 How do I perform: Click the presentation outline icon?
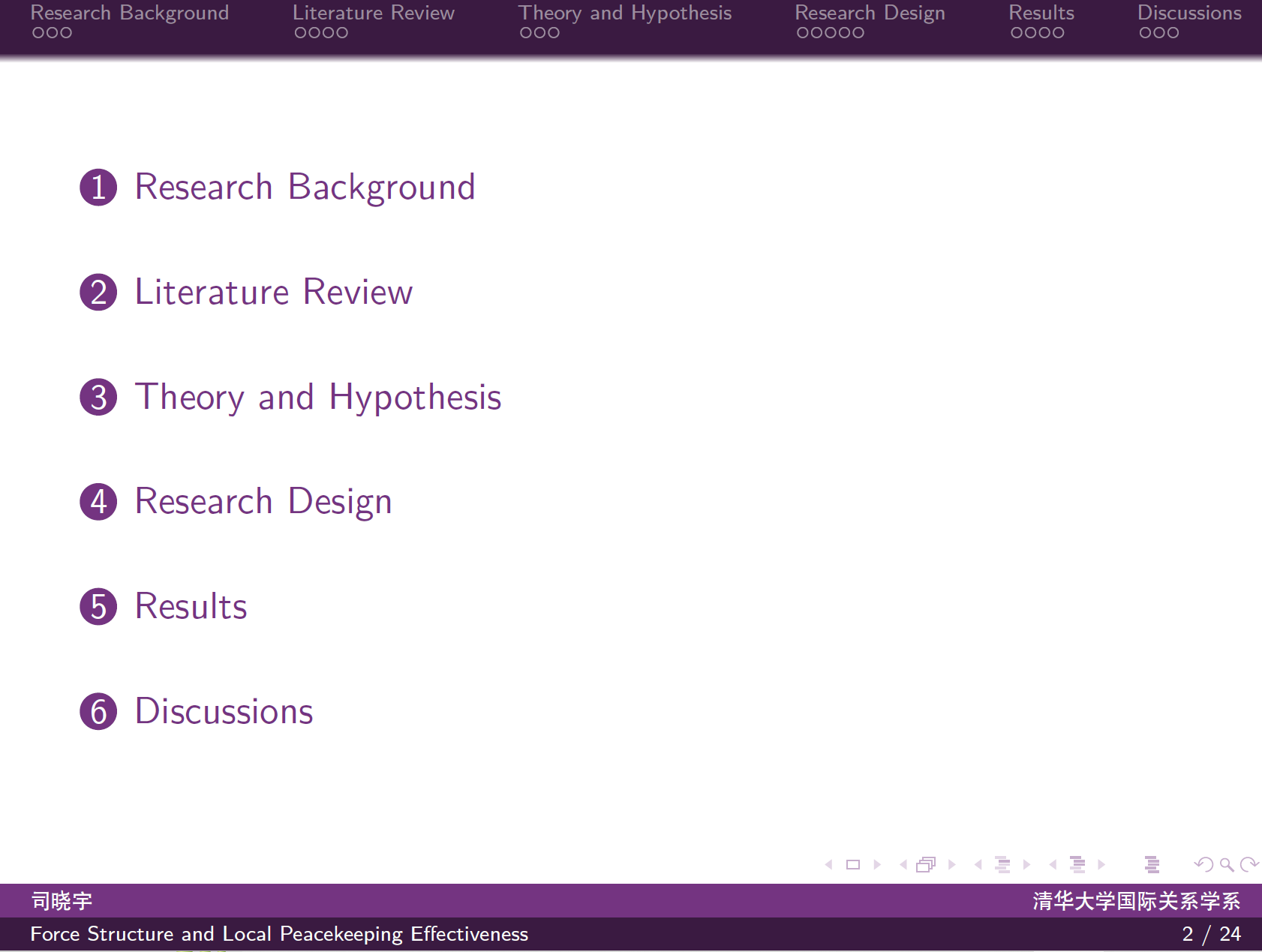1152,865
